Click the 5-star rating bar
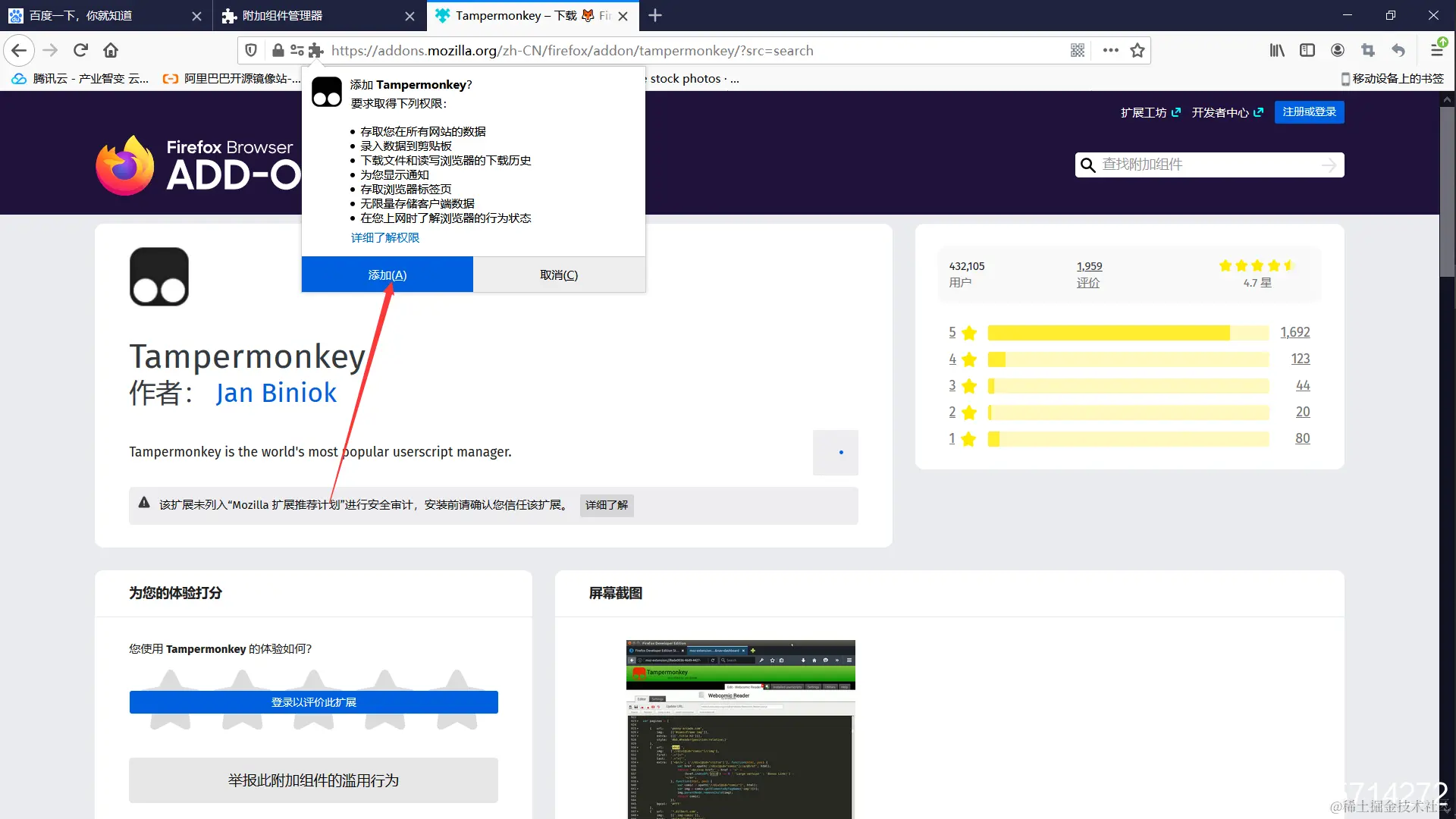 (x=1128, y=332)
